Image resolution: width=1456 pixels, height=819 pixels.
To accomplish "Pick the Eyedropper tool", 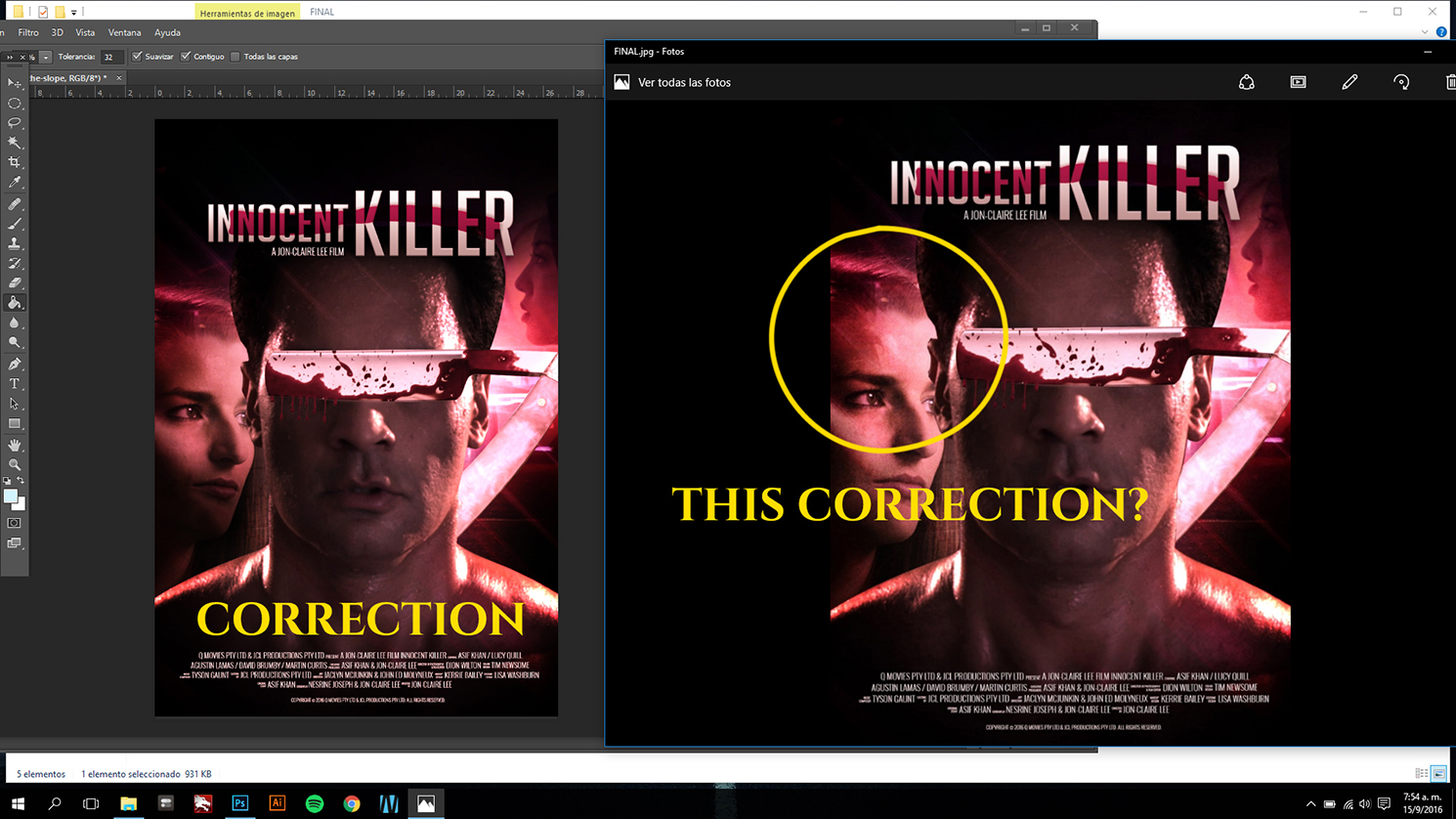I will (15, 183).
